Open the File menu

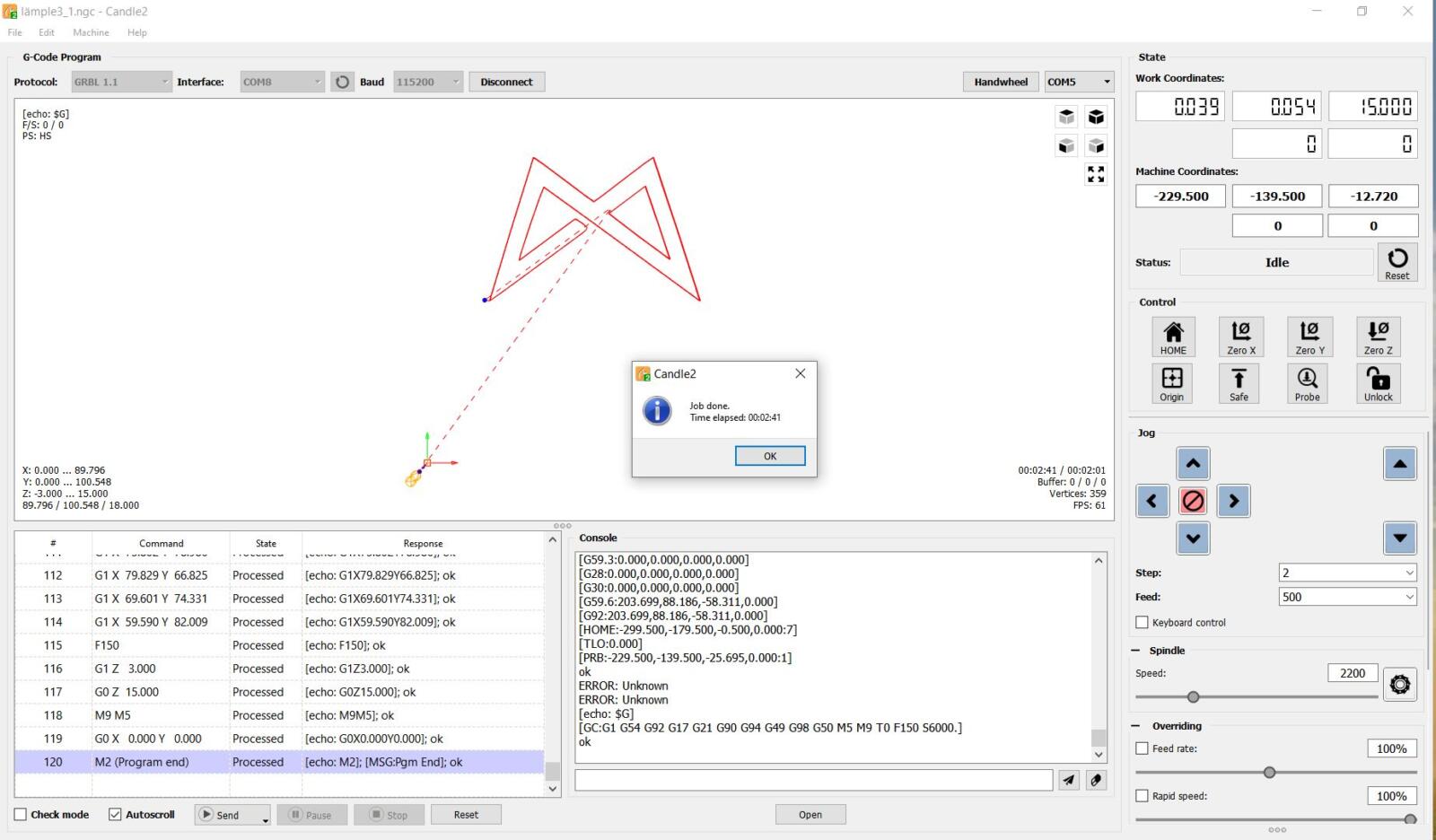click(14, 32)
